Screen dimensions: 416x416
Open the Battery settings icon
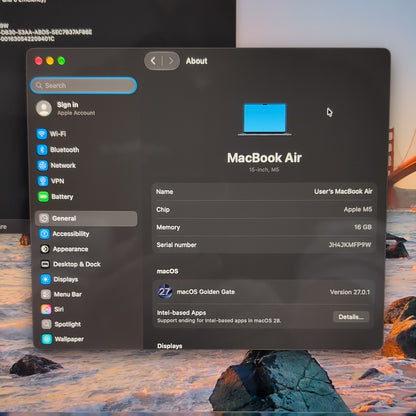tap(43, 197)
